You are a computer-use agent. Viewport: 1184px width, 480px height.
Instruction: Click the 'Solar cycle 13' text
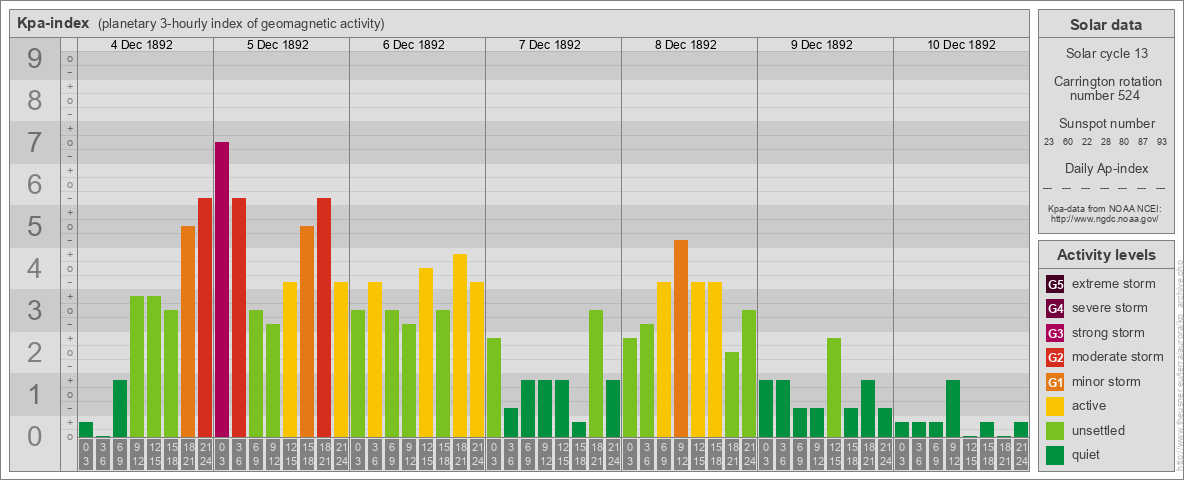coord(1106,54)
